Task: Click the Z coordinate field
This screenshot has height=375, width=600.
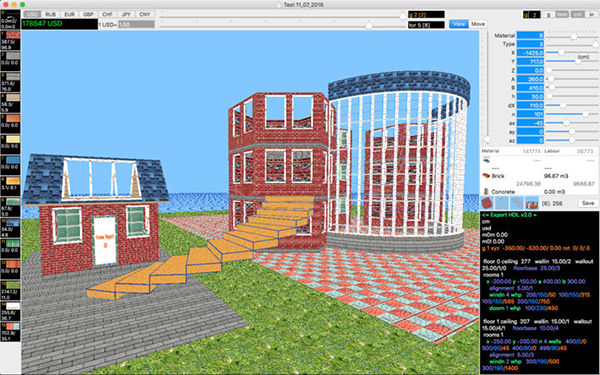Action: pyautogui.click(x=530, y=70)
